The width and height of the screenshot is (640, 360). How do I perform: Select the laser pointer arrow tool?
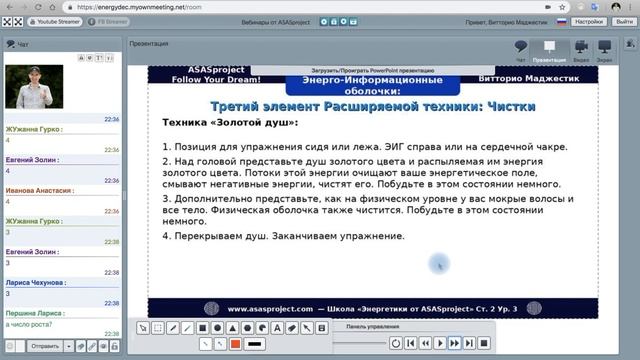pos(307,328)
